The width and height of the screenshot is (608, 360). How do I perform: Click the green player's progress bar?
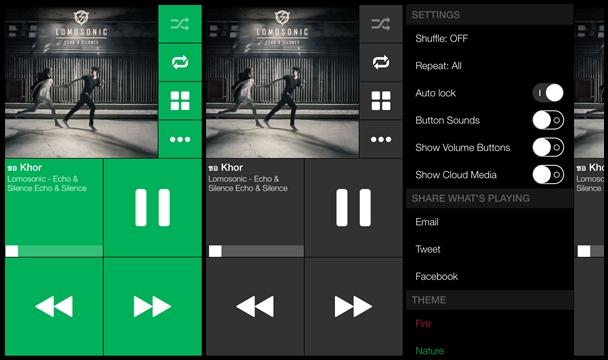54,251
